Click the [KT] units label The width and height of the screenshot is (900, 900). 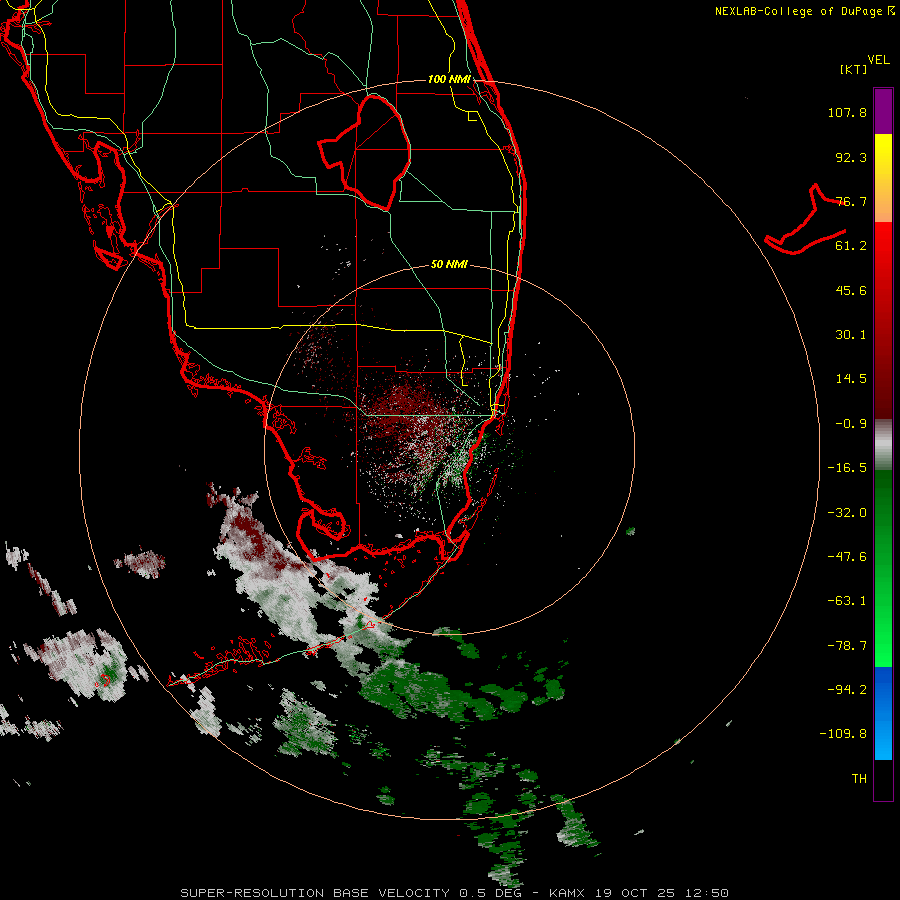(x=854, y=69)
